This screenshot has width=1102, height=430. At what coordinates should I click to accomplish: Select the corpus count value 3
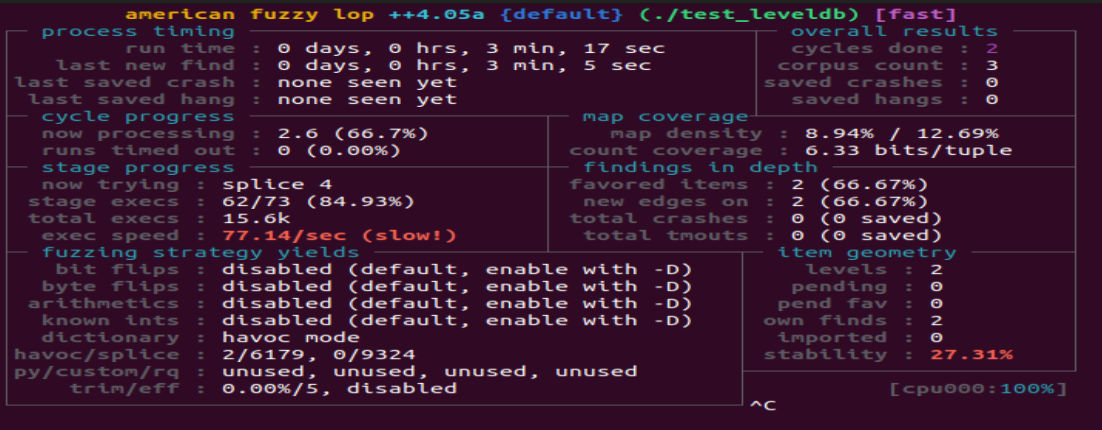point(992,65)
